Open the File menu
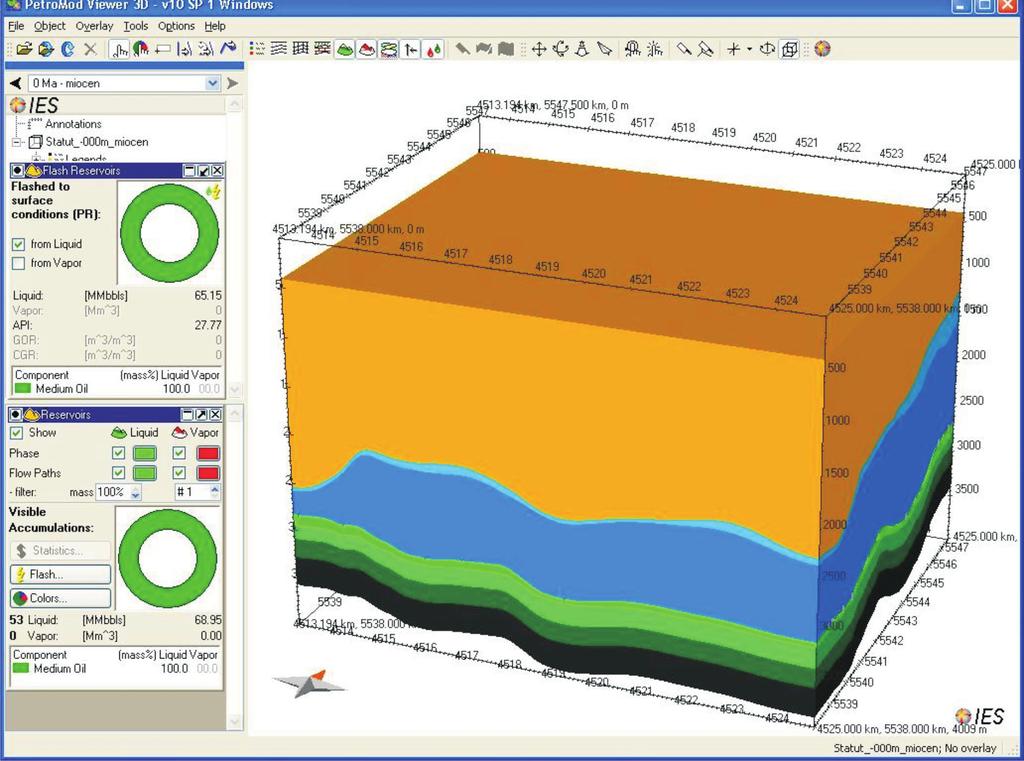Image resolution: width=1024 pixels, height=761 pixels. (x=16, y=26)
